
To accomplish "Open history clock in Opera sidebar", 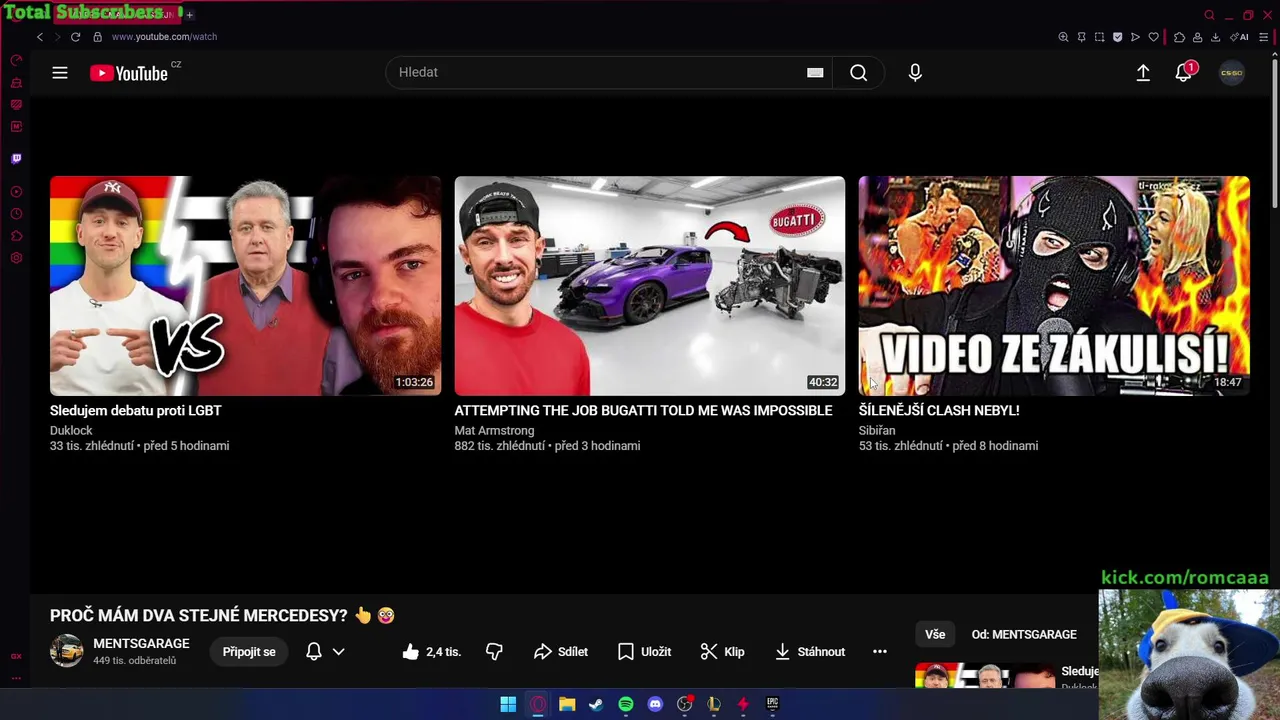I will (16, 214).
